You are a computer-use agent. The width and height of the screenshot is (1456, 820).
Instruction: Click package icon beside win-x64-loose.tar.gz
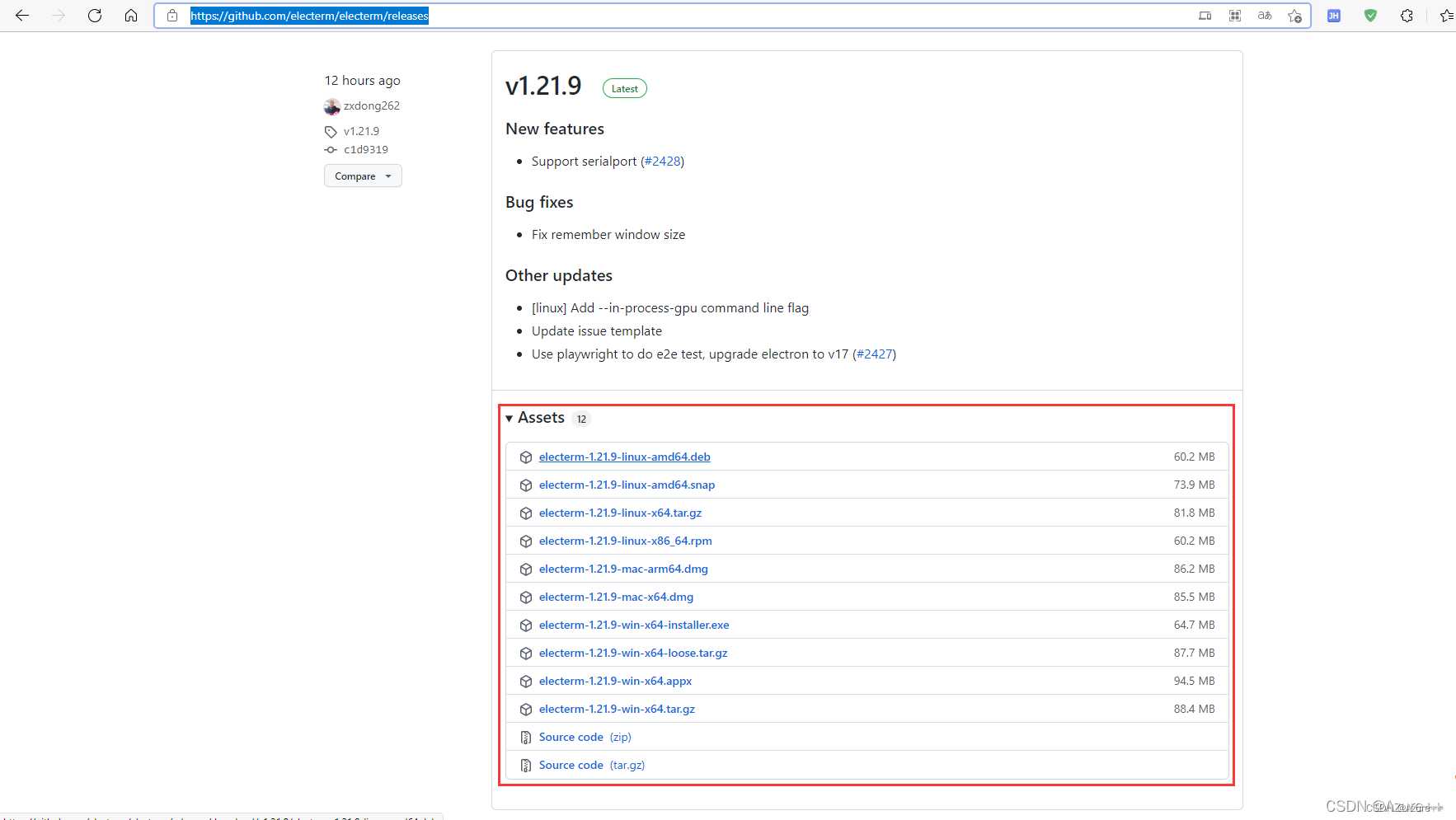click(x=526, y=654)
